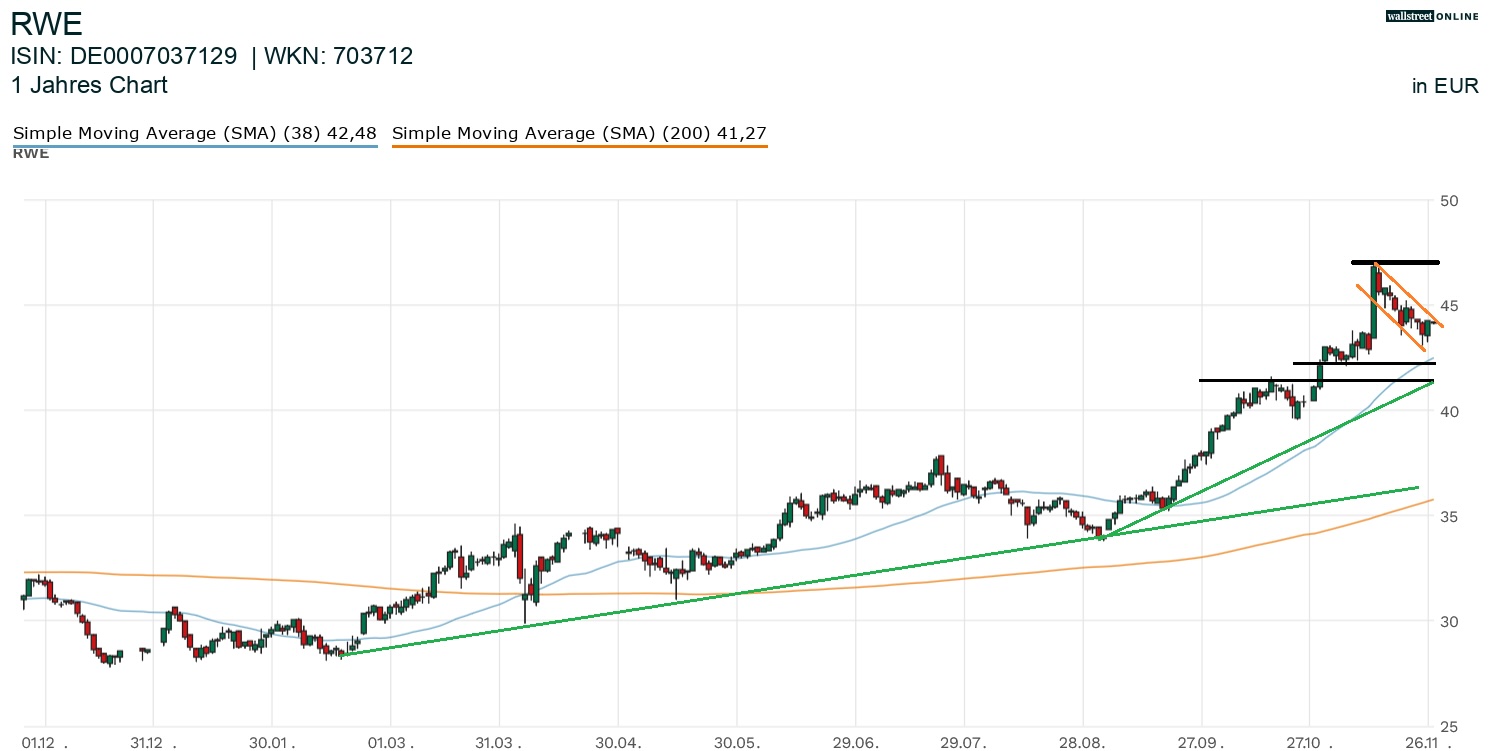Click the RWE chart title
1490x751 pixels.
(x=47, y=23)
